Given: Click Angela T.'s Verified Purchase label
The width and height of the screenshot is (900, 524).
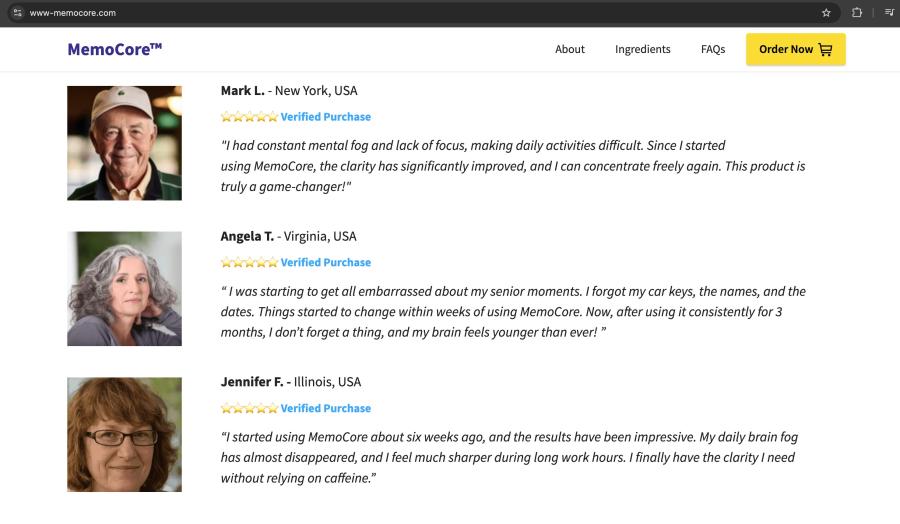Looking at the screenshot, I should (x=326, y=263).
